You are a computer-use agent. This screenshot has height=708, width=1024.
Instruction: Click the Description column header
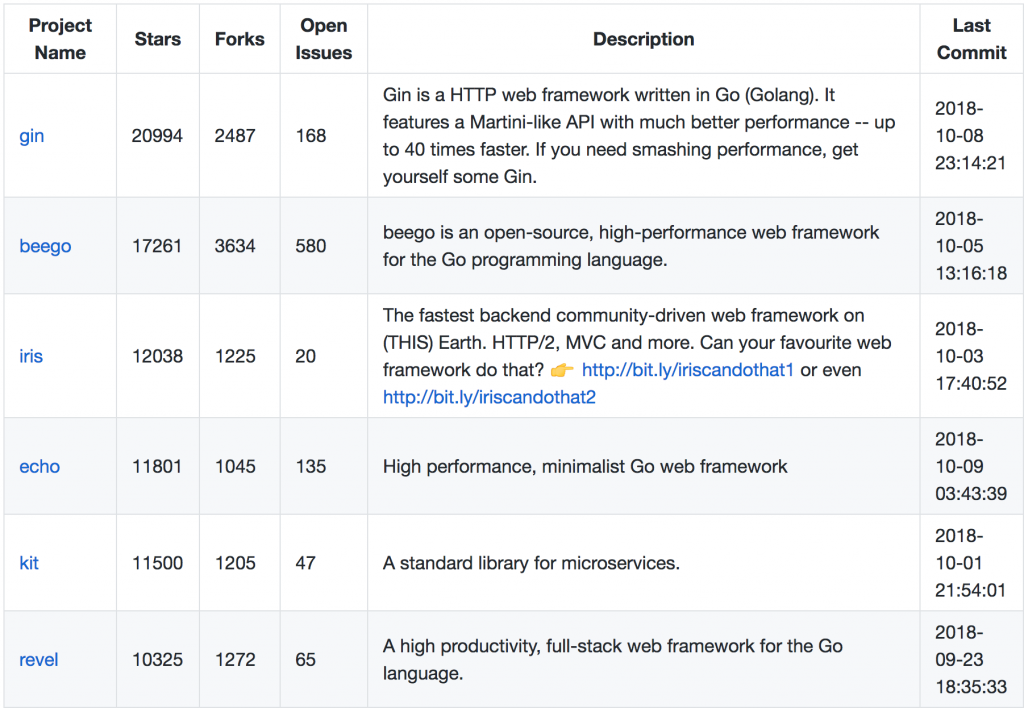[x=643, y=39]
